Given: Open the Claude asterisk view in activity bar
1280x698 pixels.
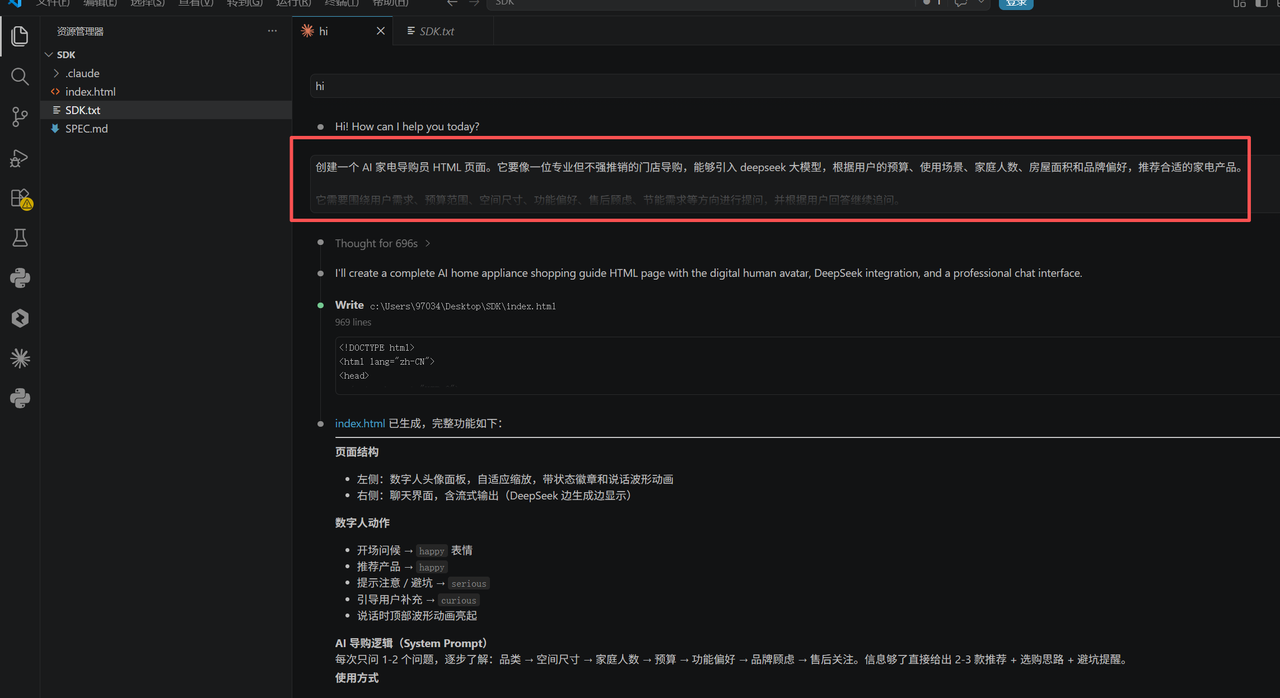Looking at the screenshot, I should point(19,358).
